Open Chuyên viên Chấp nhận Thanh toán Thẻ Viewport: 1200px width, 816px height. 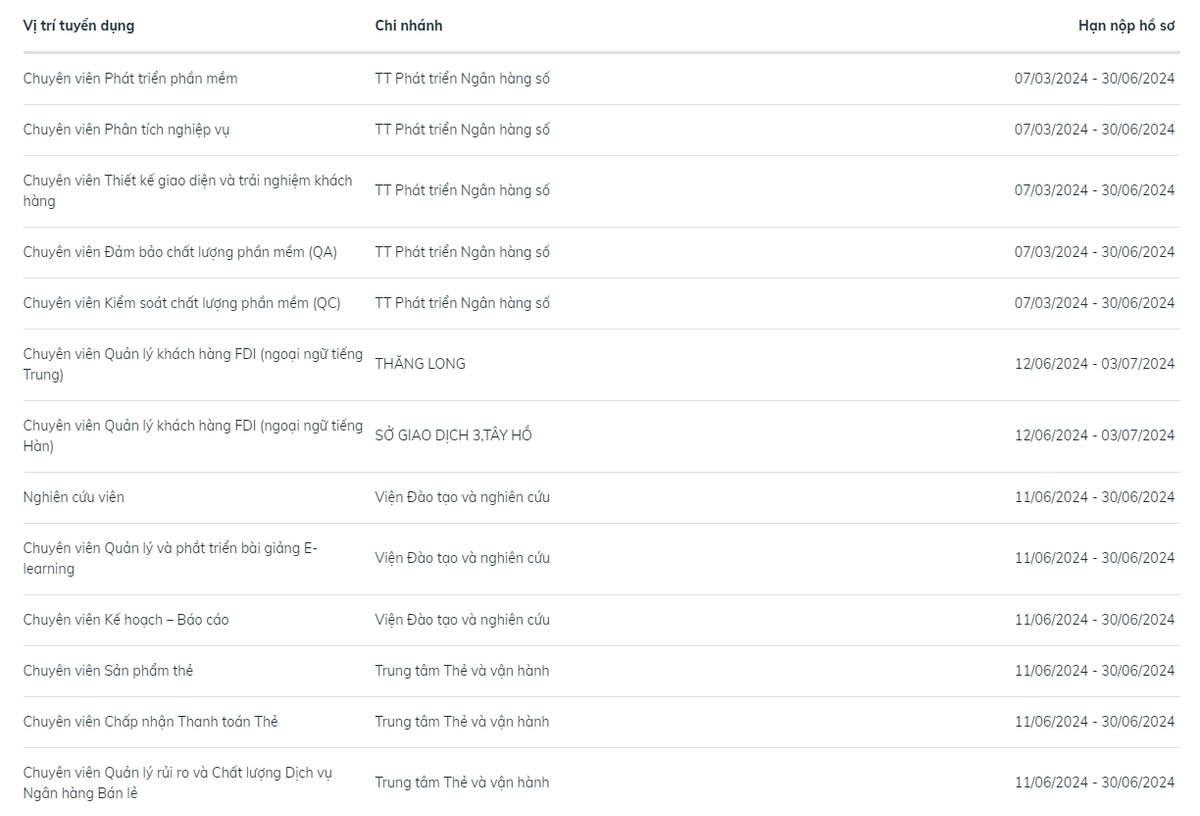[x=150, y=722]
